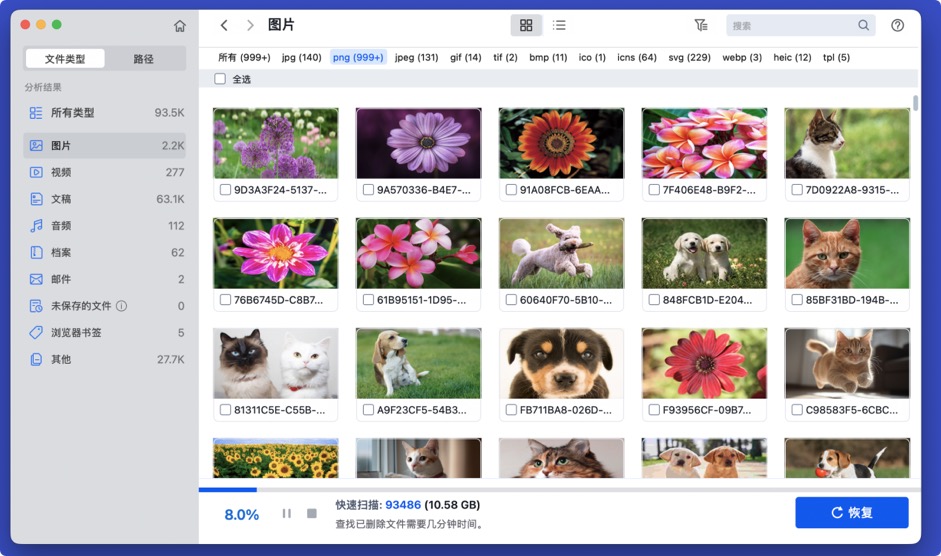This screenshot has height=556, width=941.
Task: Check the 7D0922A8-9315 file checkbox
Action: click(x=797, y=190)
